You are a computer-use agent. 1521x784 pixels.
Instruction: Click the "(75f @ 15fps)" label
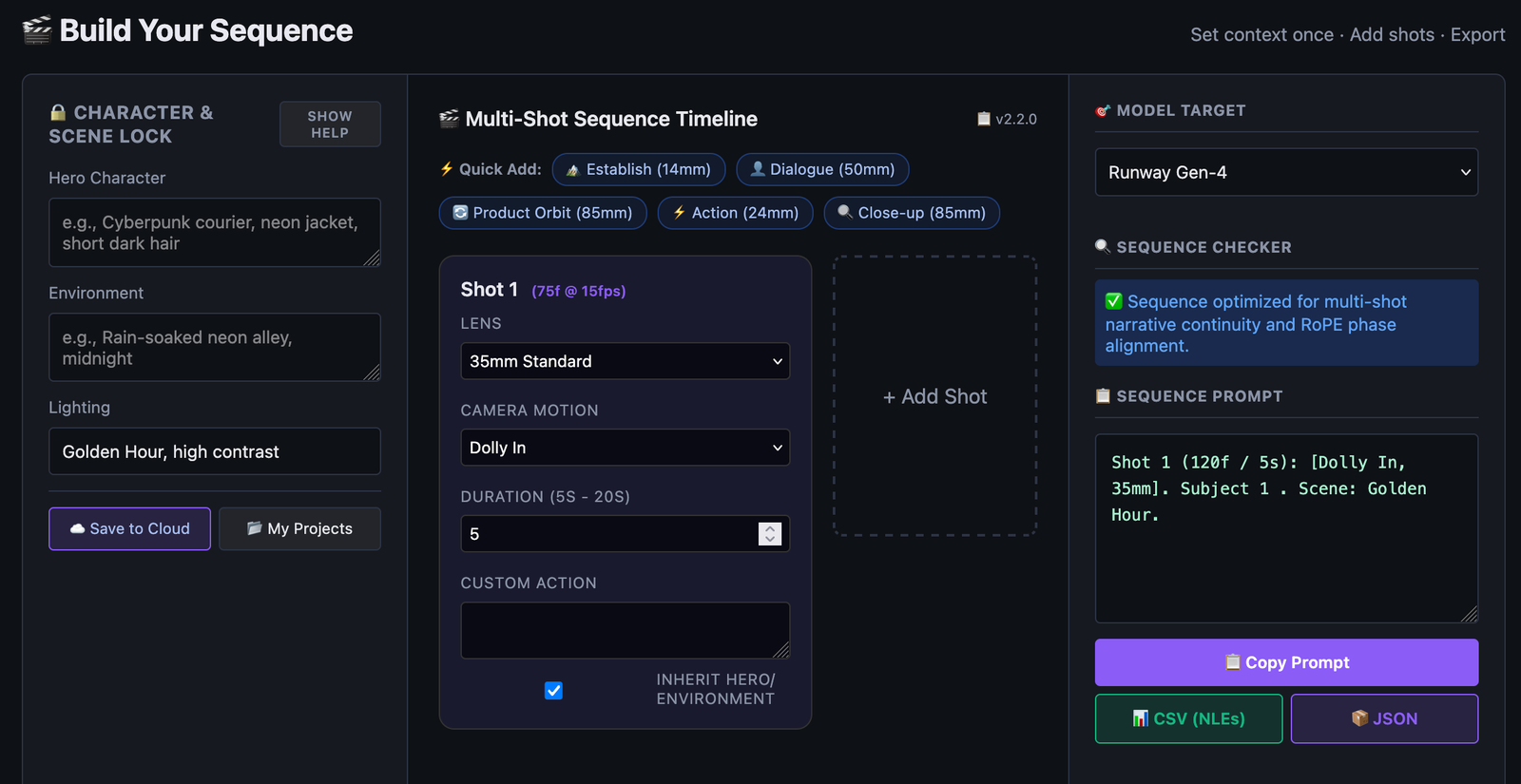tap(579, 291)
